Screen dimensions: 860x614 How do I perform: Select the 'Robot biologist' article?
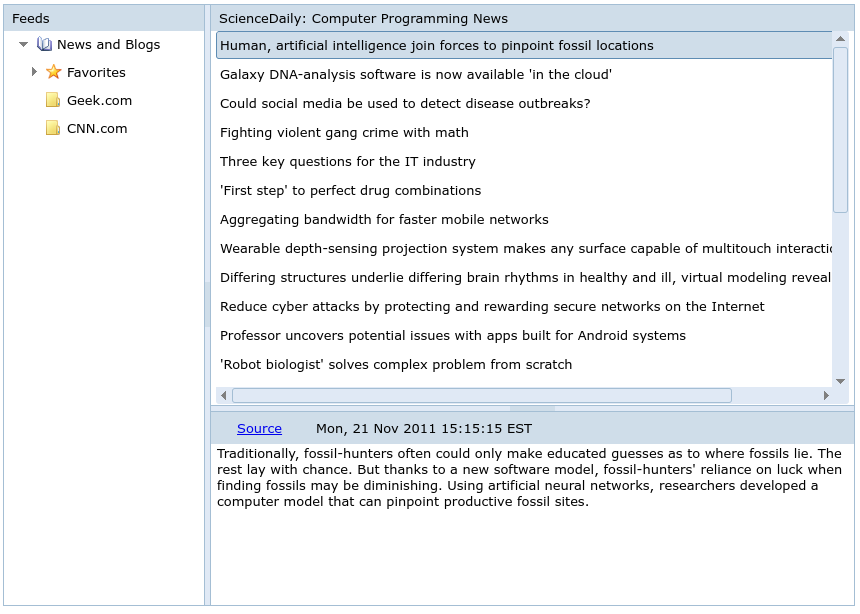point(395,365)
